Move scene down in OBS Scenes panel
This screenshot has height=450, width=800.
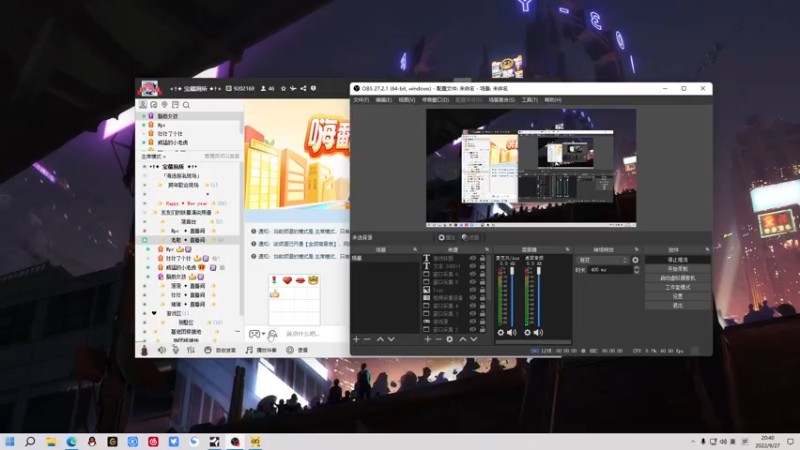(x=391, y=339)
